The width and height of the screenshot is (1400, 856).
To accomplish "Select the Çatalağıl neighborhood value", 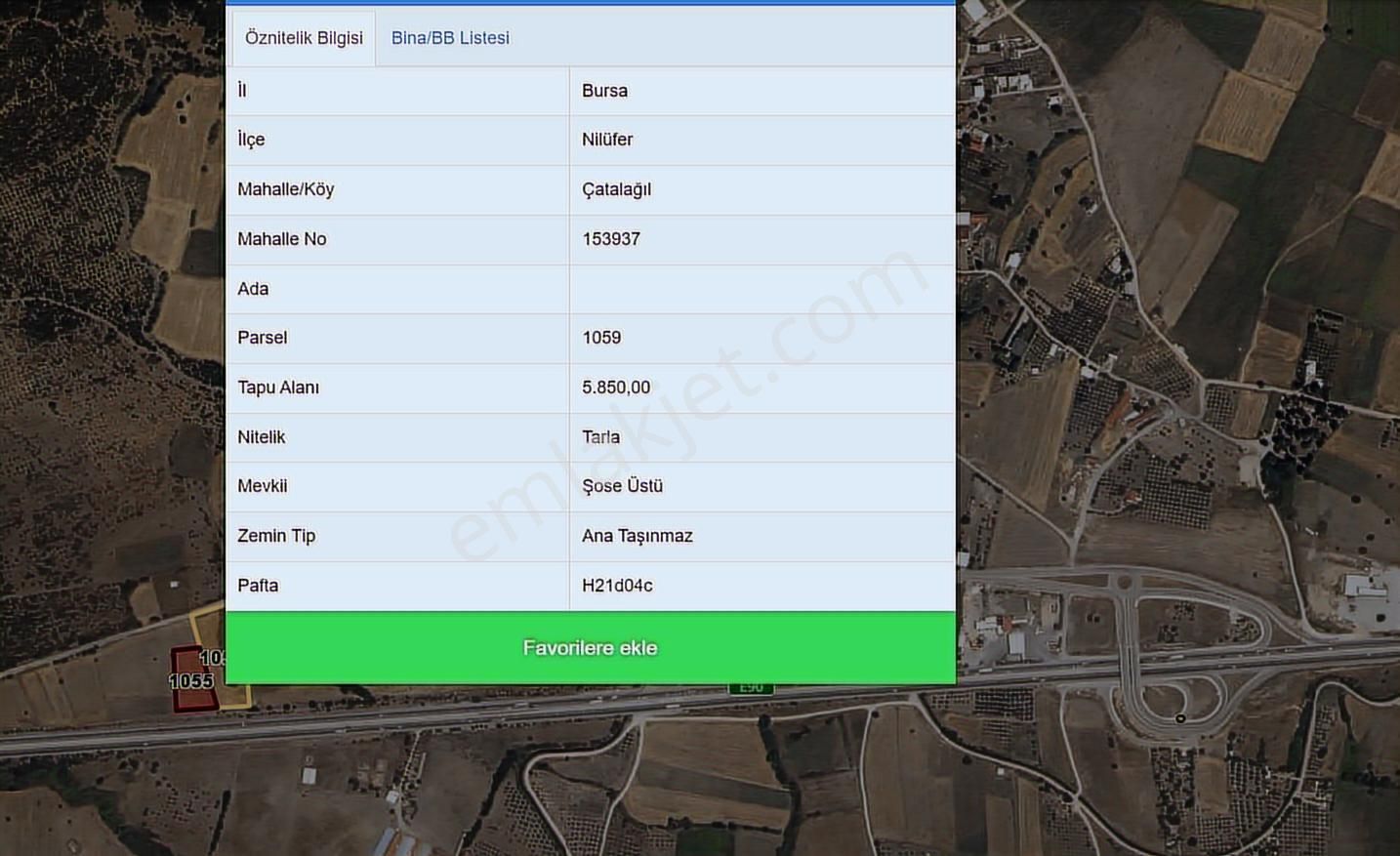I will pyautogui.click(x=616, y=189).
